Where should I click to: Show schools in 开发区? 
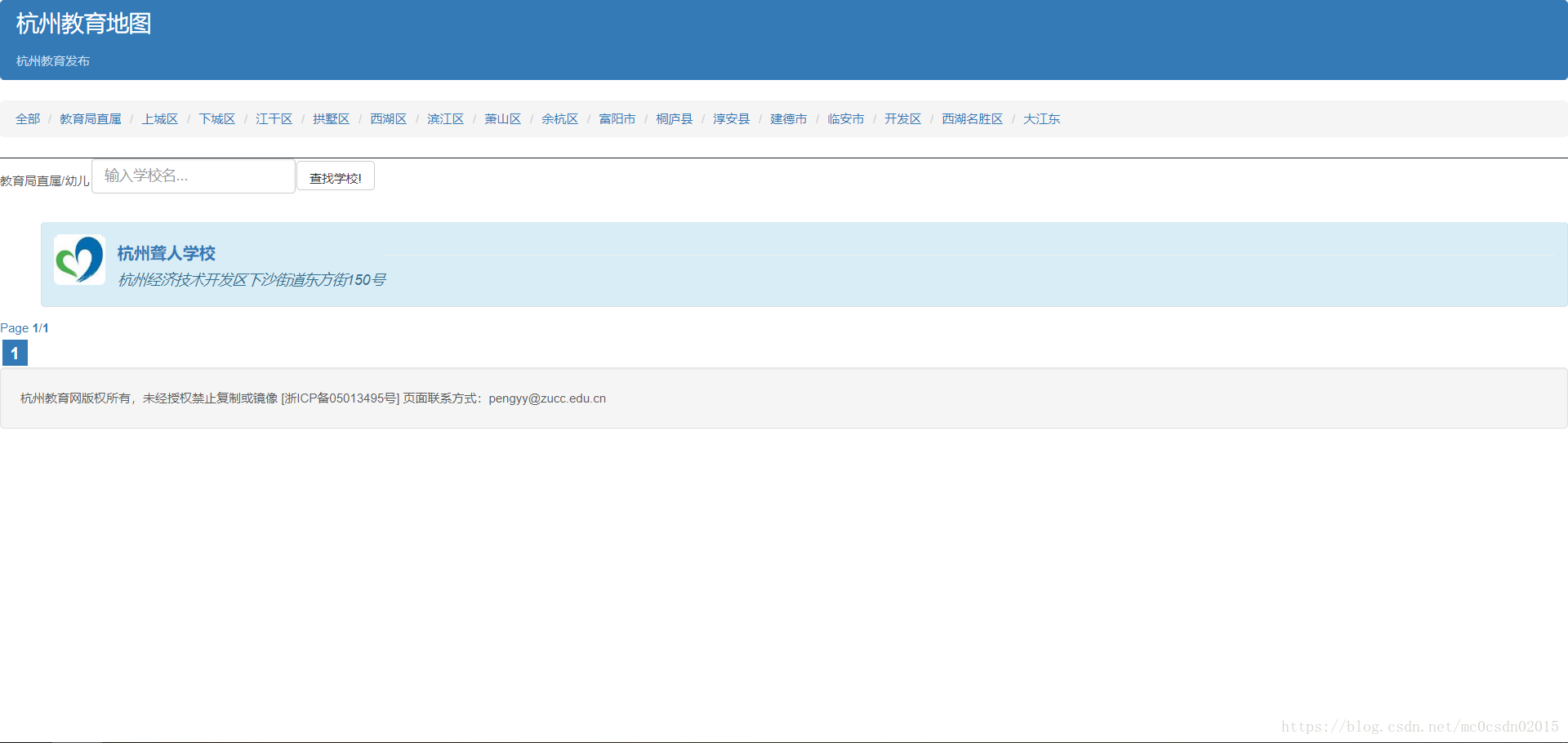coord(903,119)
